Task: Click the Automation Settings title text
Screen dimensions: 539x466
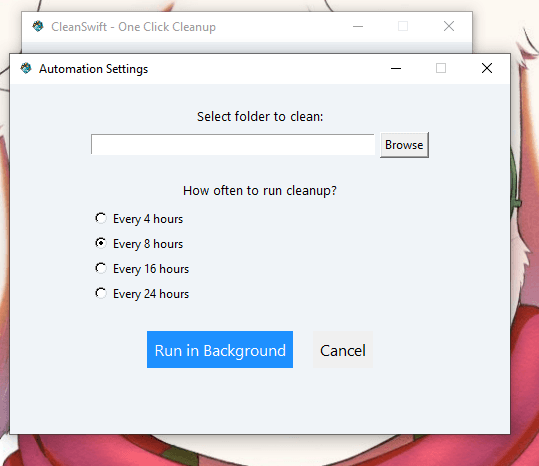Action: pos(94,69)
